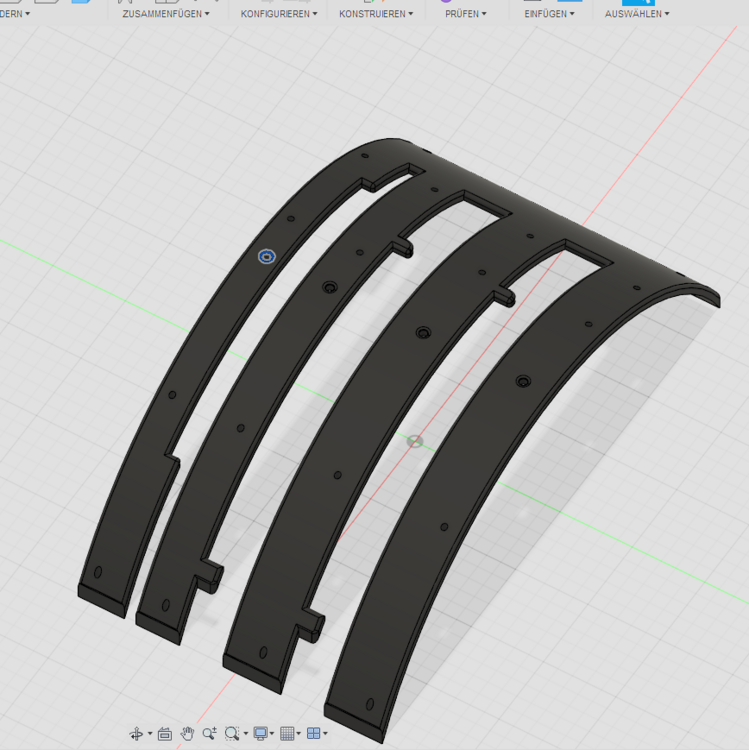749x750 pixels.
Task: Open the KONSTRUIEREN dropdown menu
Action: pos(376,14)
